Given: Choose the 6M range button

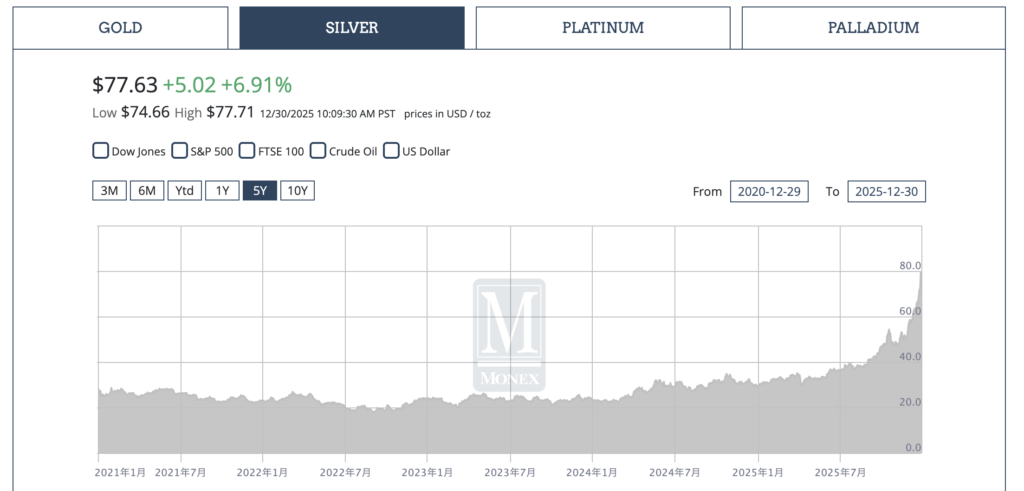Looking at the screenshot, I should (x=146, y=190).
